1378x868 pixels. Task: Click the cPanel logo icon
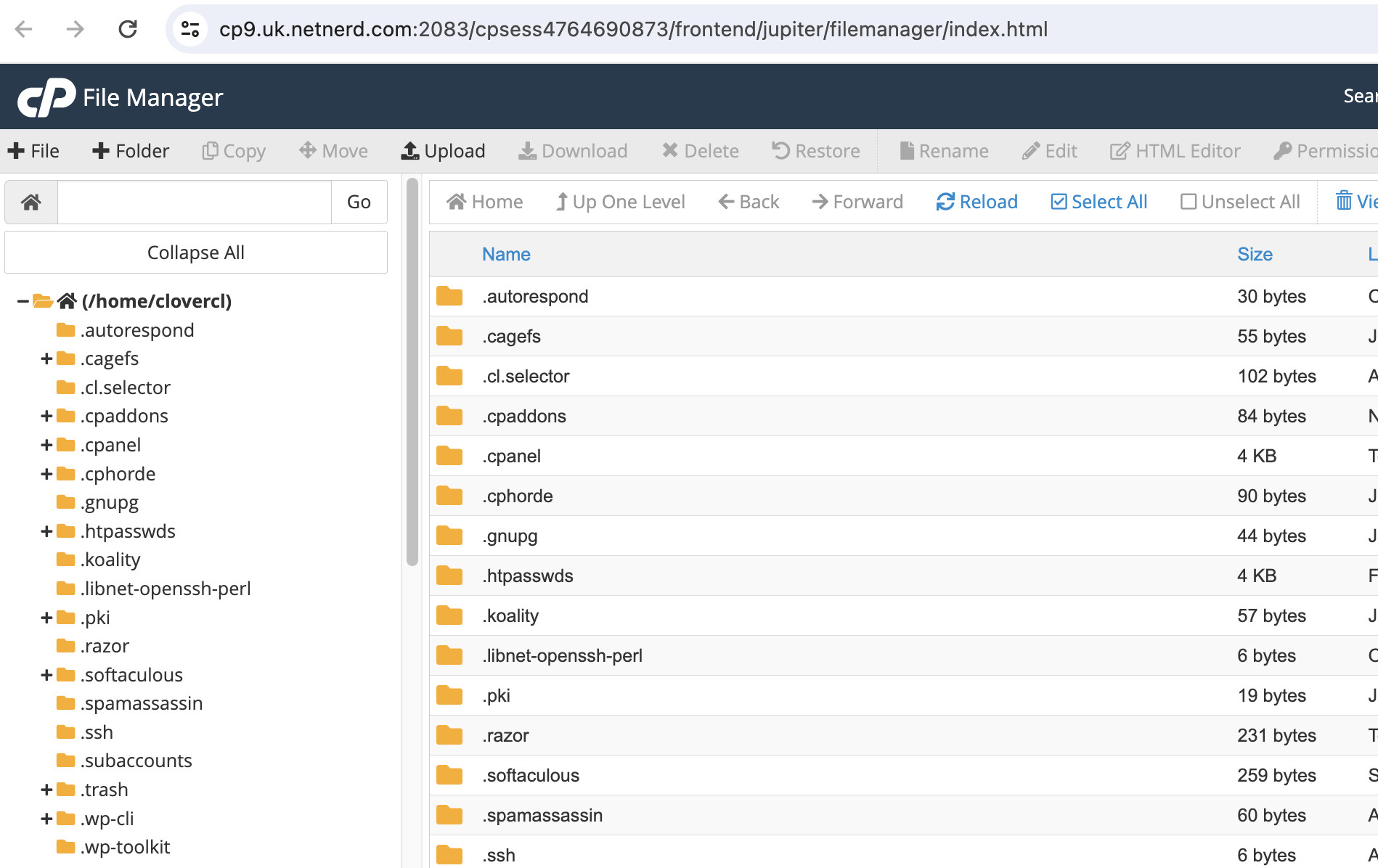(46, 97)
